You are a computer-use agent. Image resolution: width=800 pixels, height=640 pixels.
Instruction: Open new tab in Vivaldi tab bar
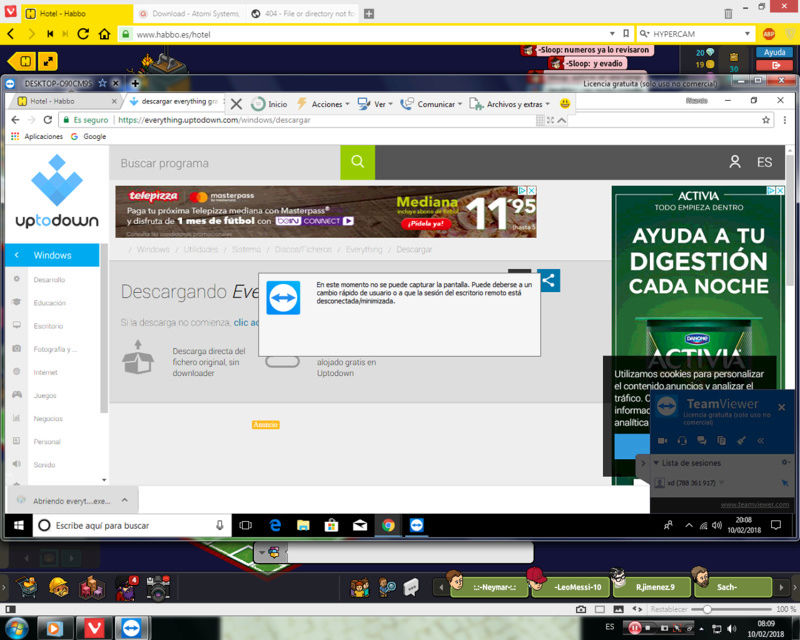pos(369,14)
